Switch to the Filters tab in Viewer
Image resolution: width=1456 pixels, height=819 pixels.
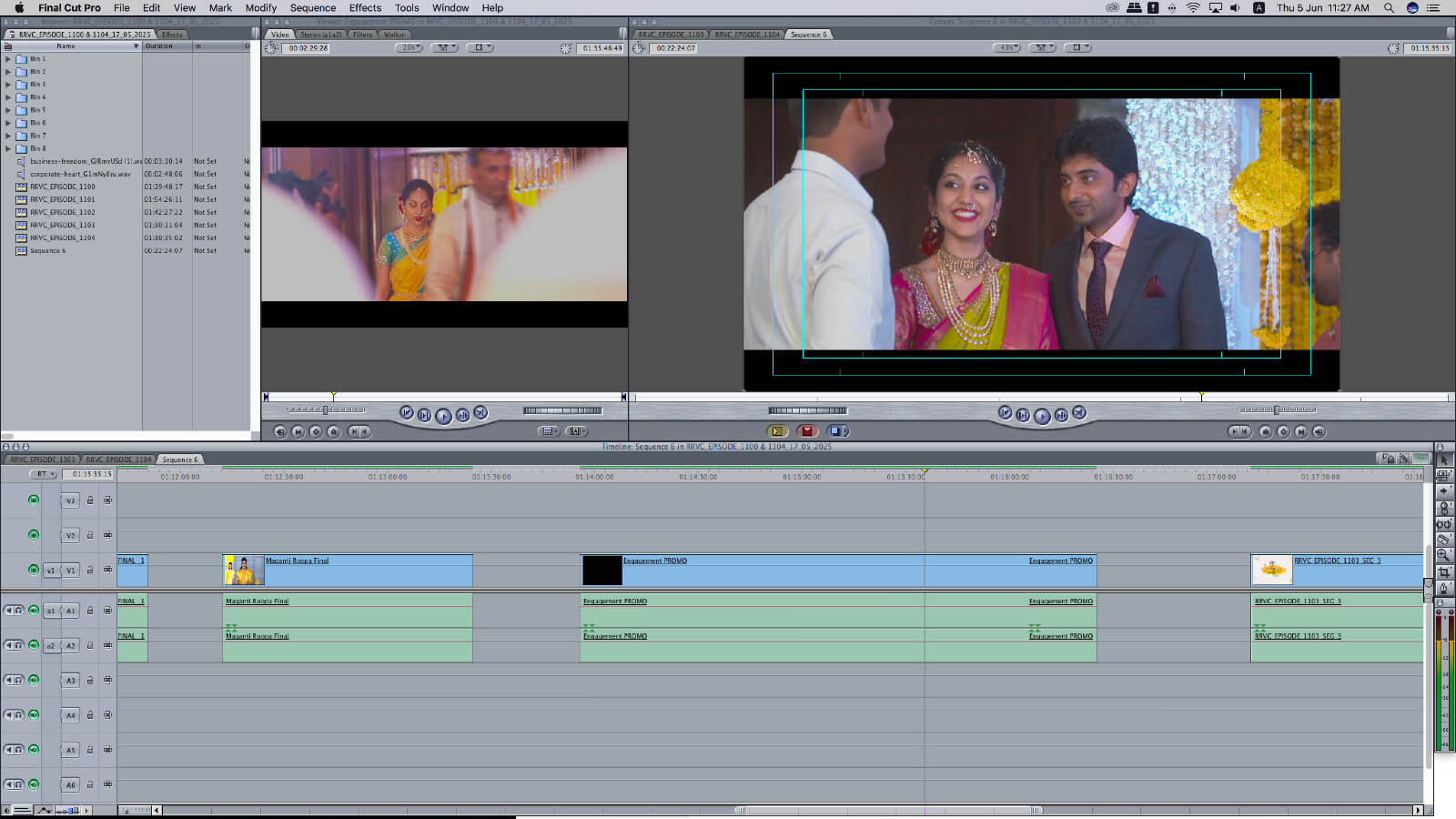point(362,35)
